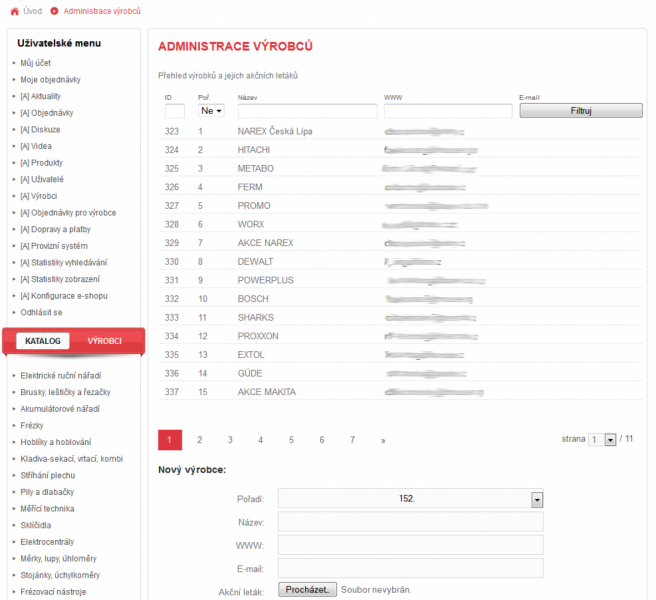Image resolution: width=656 pixels, height=600 pixels.
Task: Click the home icon in breadcrumb
Action: click(15, 11)
